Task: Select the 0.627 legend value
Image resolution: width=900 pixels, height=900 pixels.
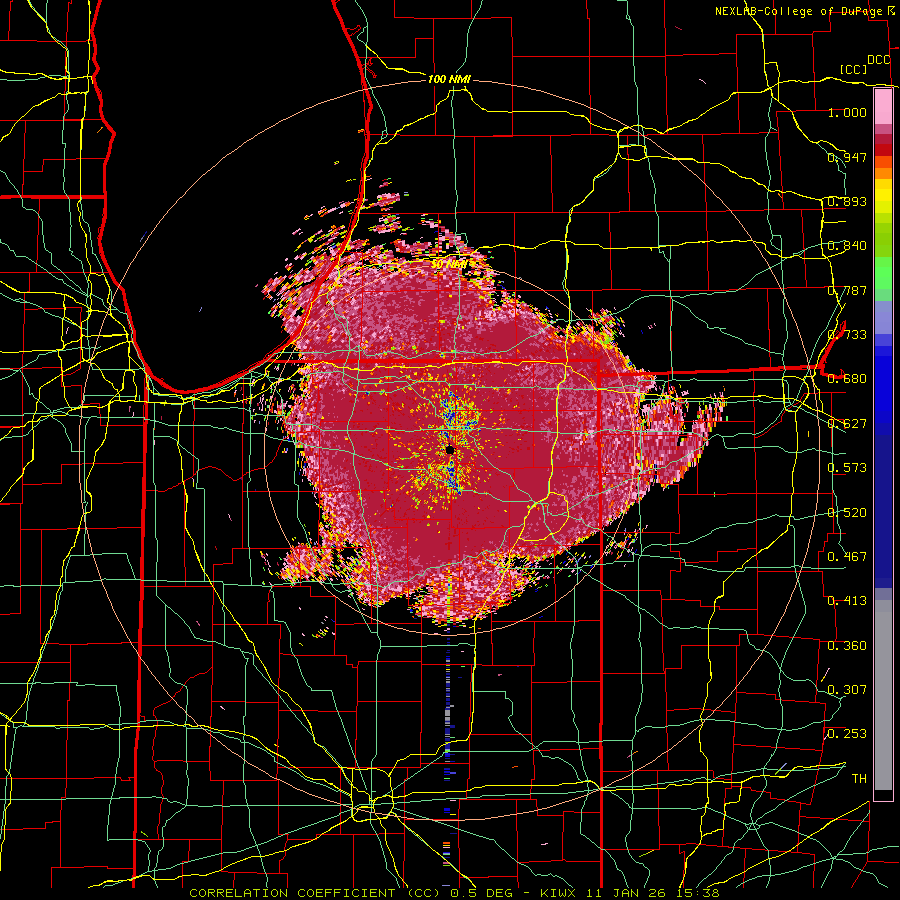Action: pos(847,423)
